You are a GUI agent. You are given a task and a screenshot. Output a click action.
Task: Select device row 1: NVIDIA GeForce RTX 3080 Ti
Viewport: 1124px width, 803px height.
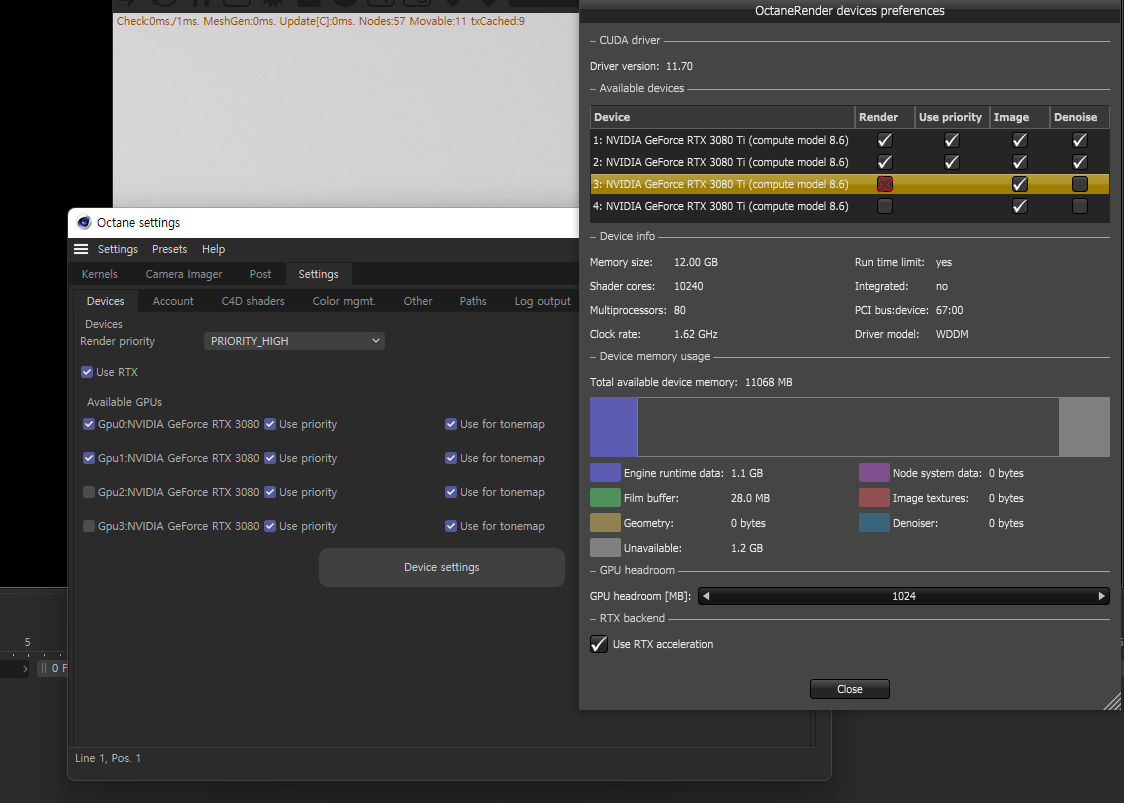[x=849, y=141]
